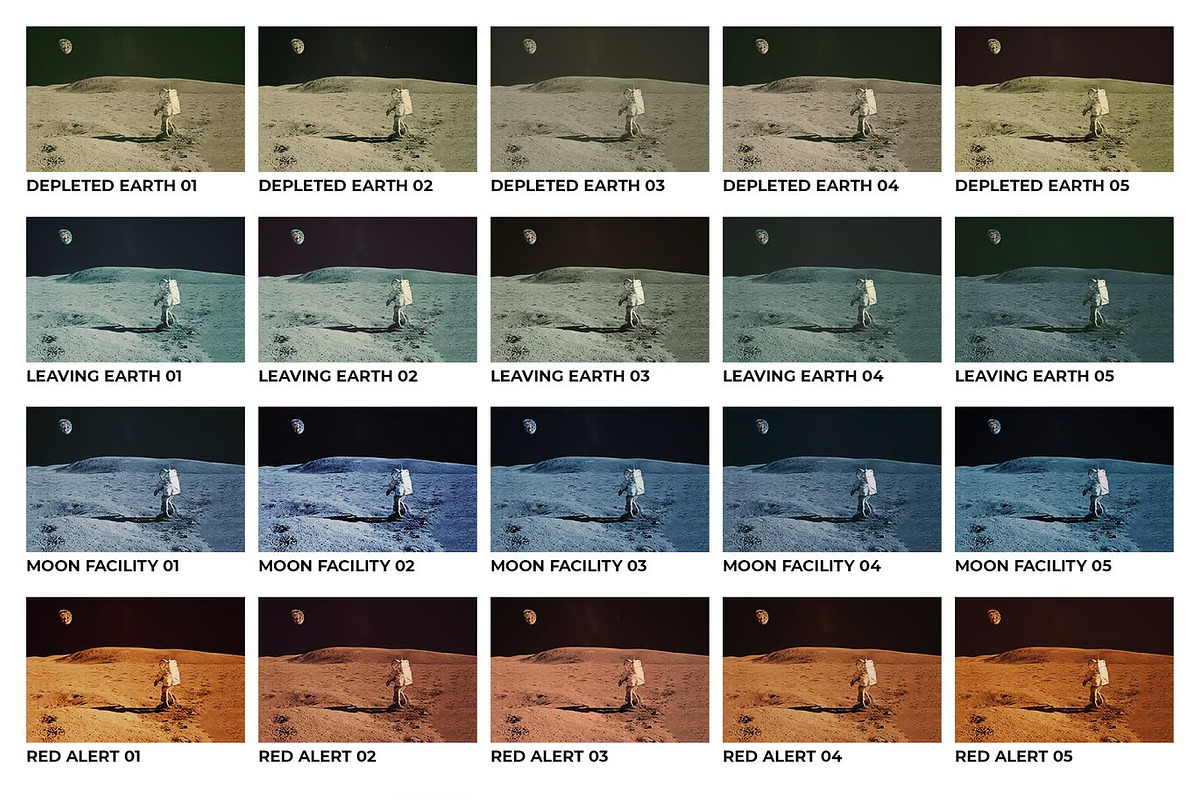Open the Leaving Earth 04 thumbnail

coord(832,289)
